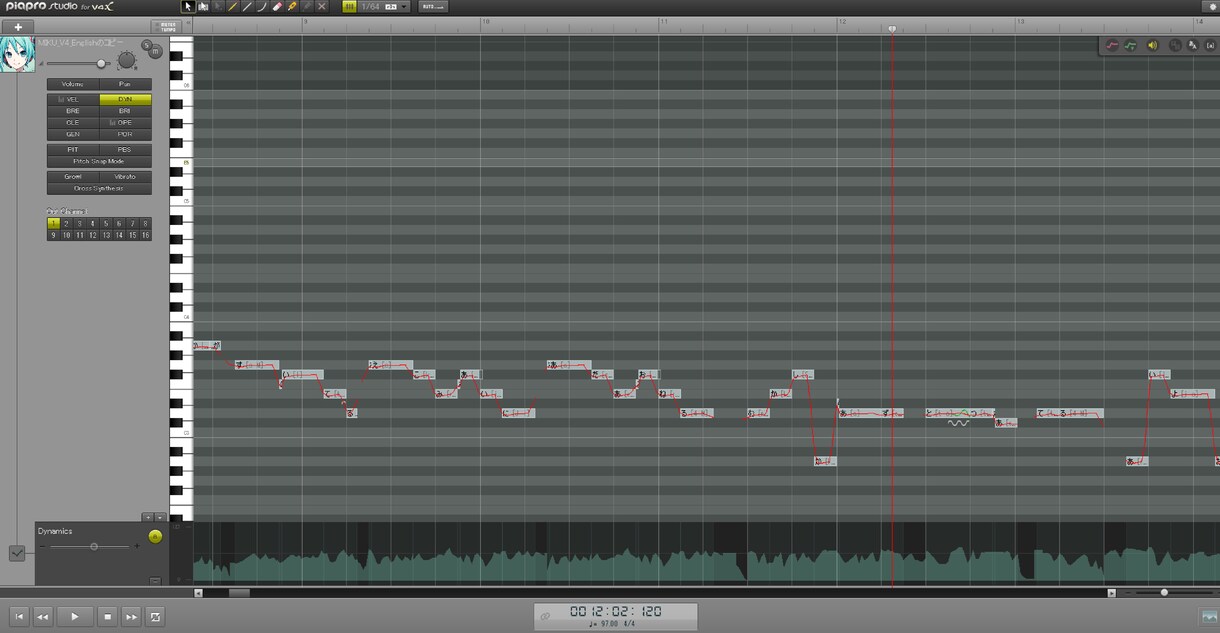
Task: Select the VEL parameter tab
Action: coord(73,100)
